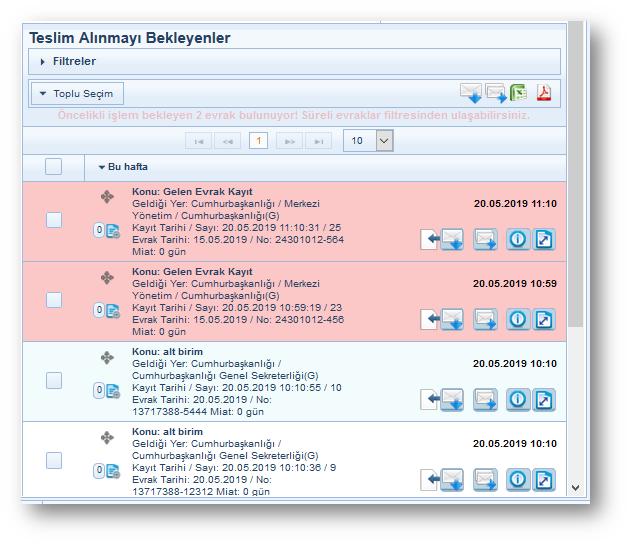Export the list to Excel
Screen dimensions: 632x546
tap(520, 94)
